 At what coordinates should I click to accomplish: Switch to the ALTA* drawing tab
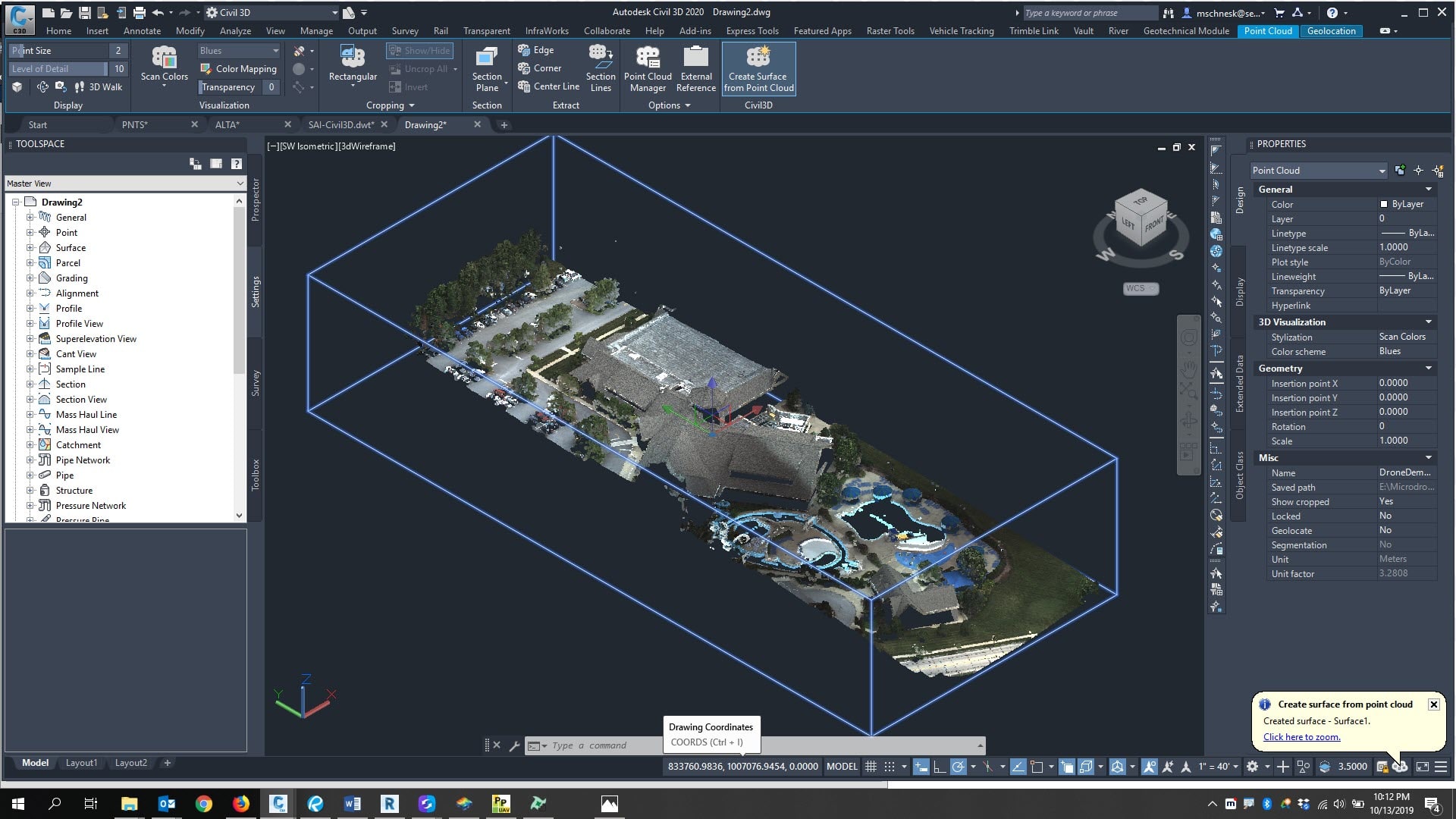point(227,124)
